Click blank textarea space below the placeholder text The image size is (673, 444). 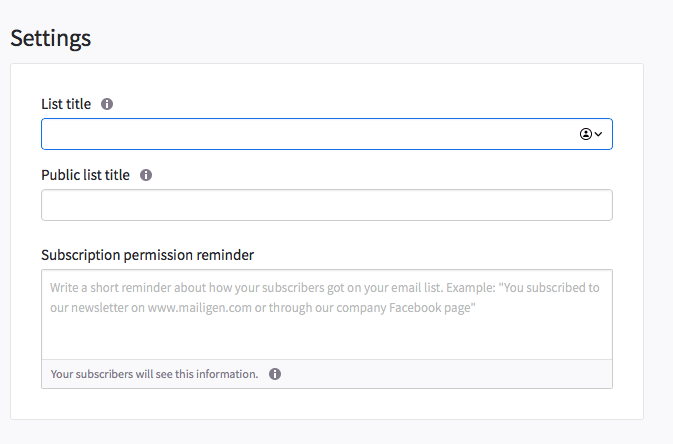[327, 339]
